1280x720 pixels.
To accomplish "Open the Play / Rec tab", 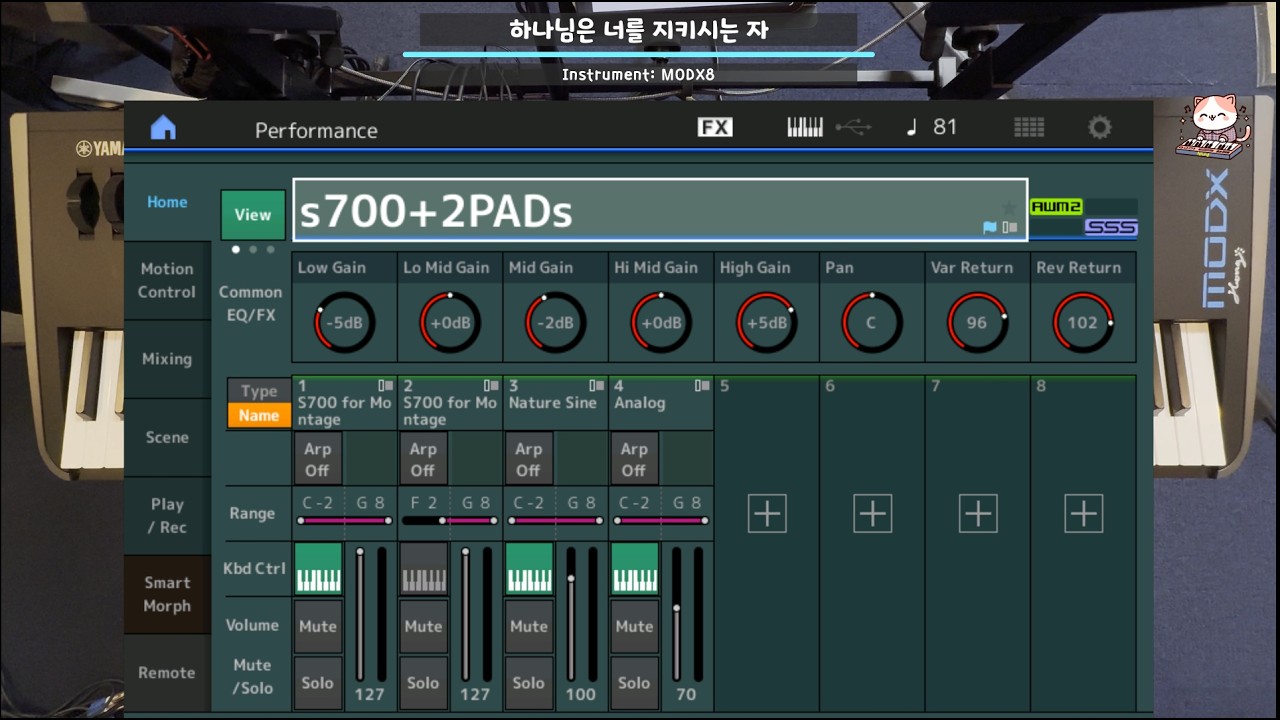I will coord(167,516).
